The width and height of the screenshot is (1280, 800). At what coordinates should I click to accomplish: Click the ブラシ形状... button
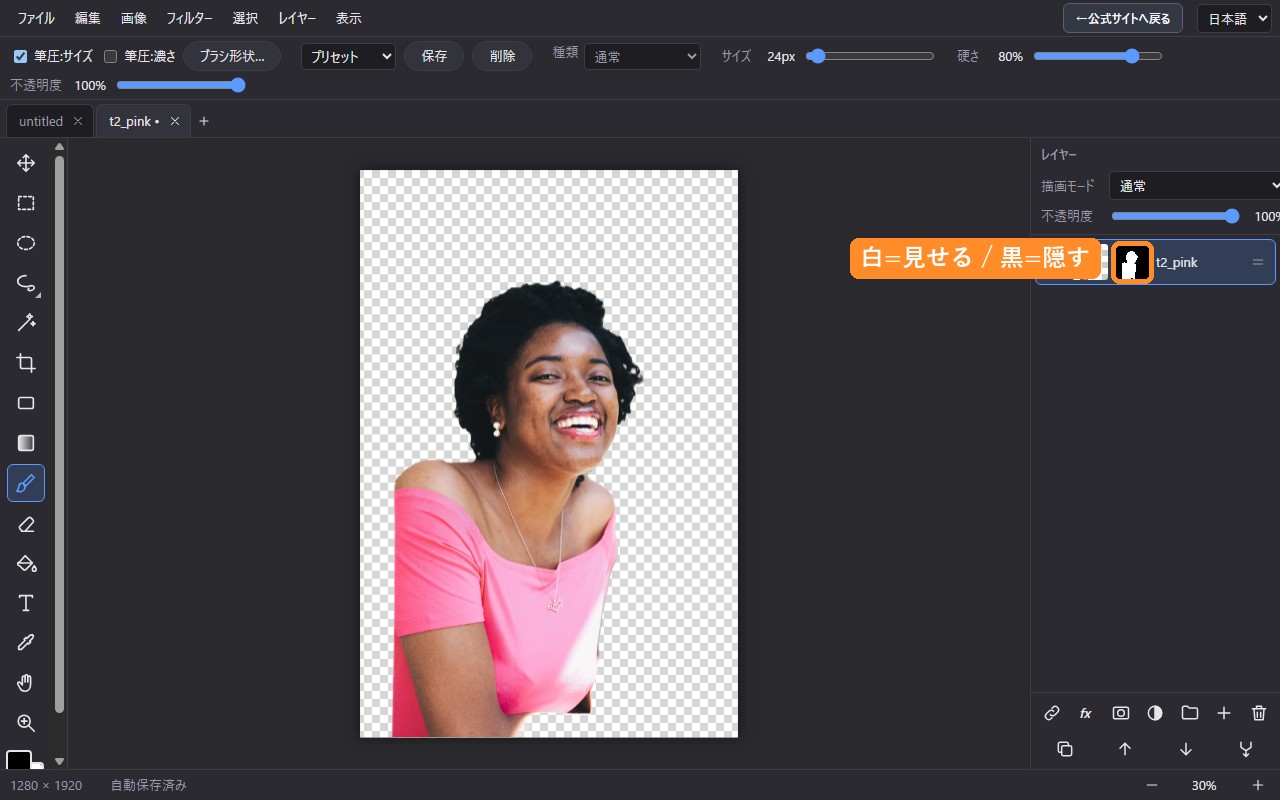[232, 56]
